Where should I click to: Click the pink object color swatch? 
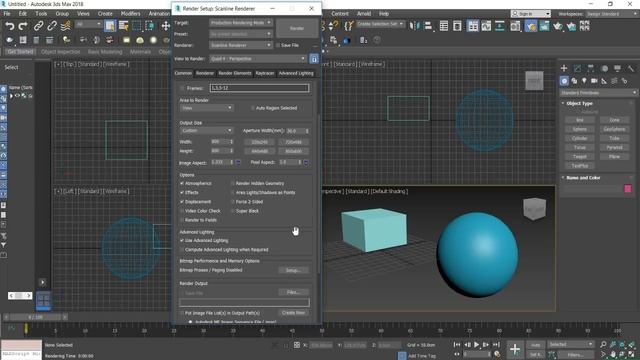click(628, 189)
